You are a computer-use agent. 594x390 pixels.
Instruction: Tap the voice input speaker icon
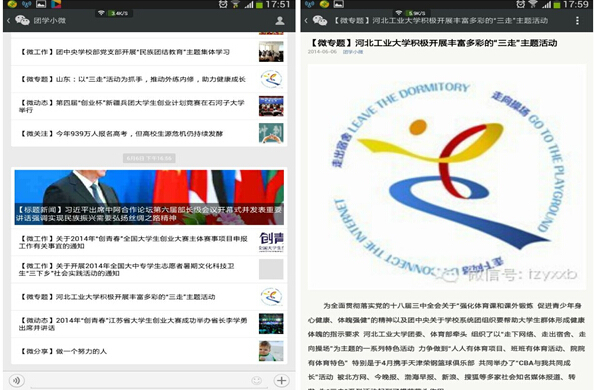pyautogui.click(x=17, y=380)
